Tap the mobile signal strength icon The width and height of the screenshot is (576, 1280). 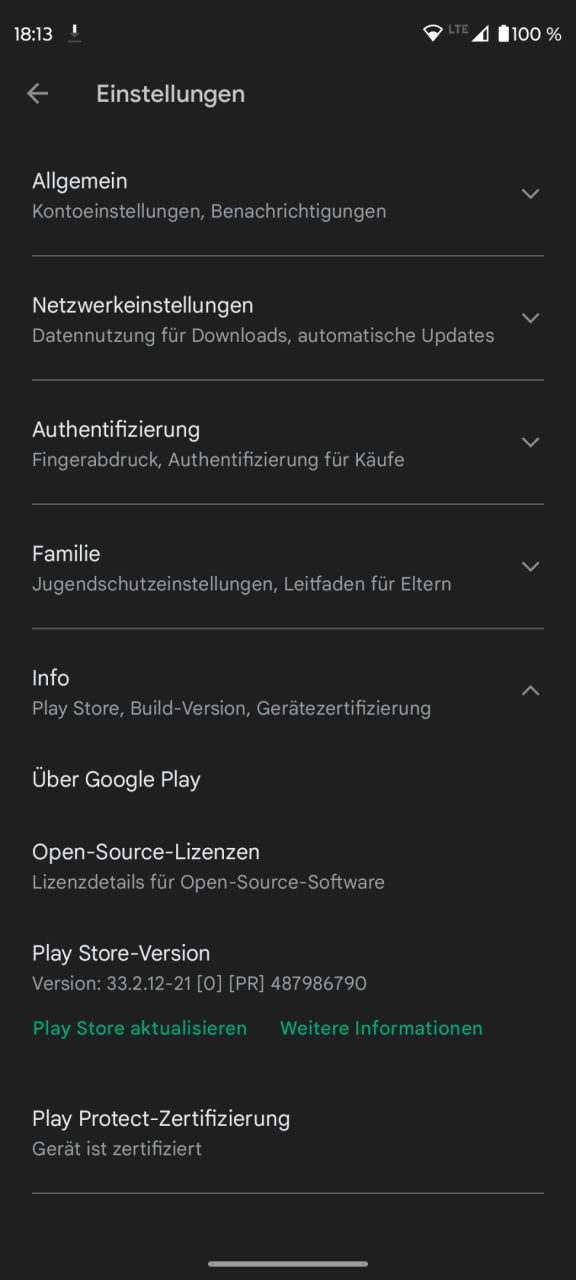tap(481, 34)
